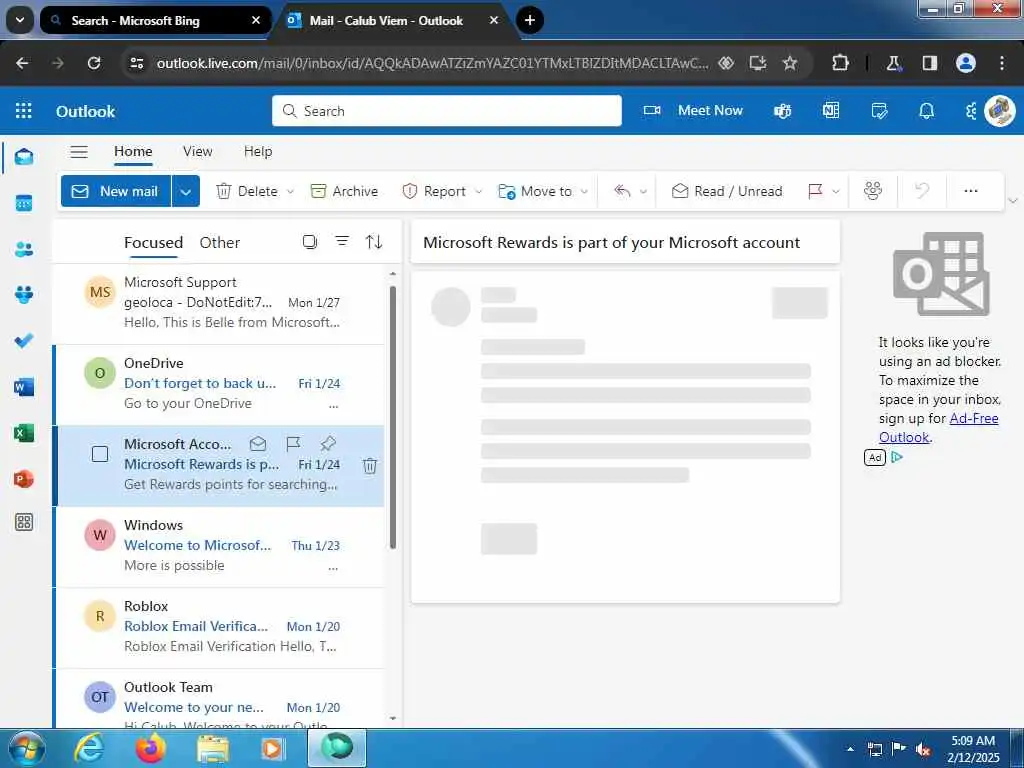1024x768 pixels.
Task: Open the sort arrows in message list
Action: click(x=374, y=242)
